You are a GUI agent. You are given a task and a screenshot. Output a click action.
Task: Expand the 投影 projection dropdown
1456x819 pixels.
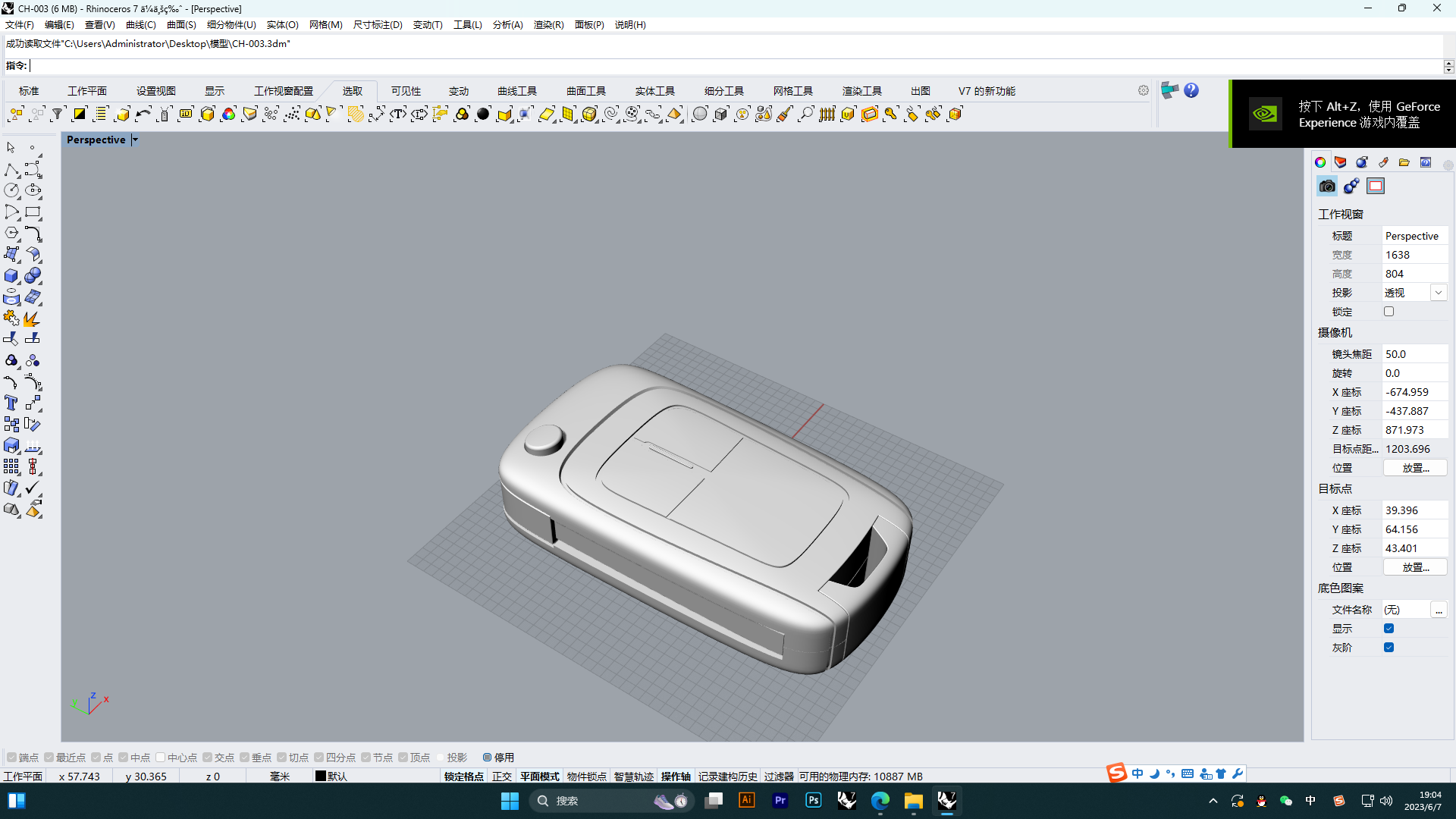point(1438,293)
